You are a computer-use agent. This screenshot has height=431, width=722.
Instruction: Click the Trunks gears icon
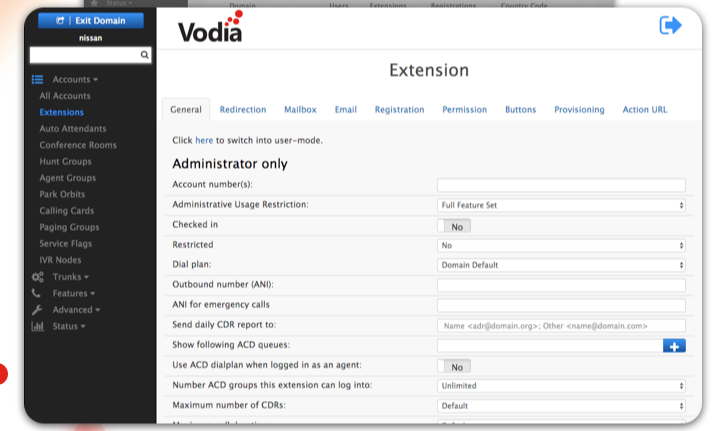[x=37, y=277]
